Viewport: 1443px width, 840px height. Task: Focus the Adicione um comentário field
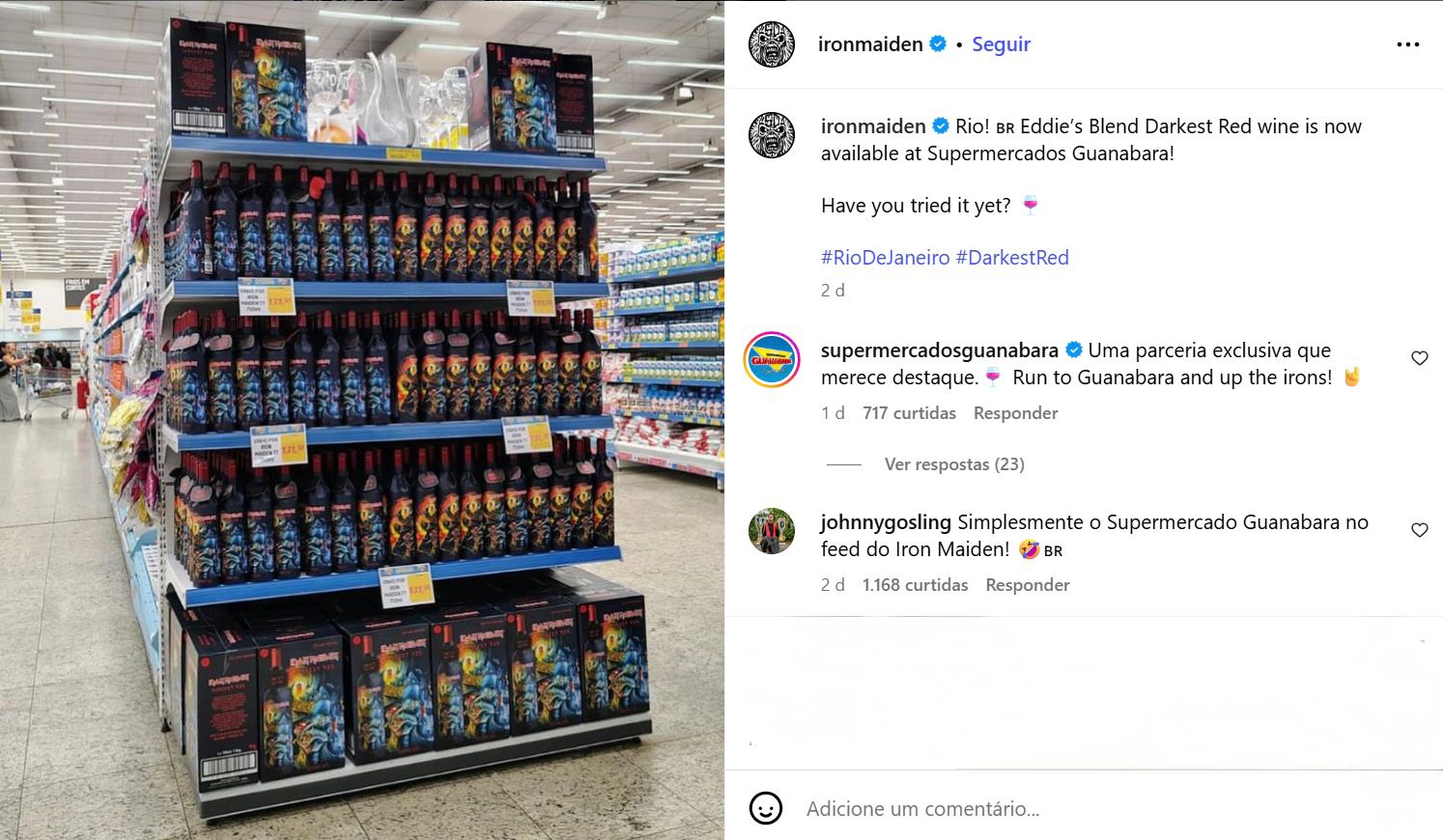1111,809
